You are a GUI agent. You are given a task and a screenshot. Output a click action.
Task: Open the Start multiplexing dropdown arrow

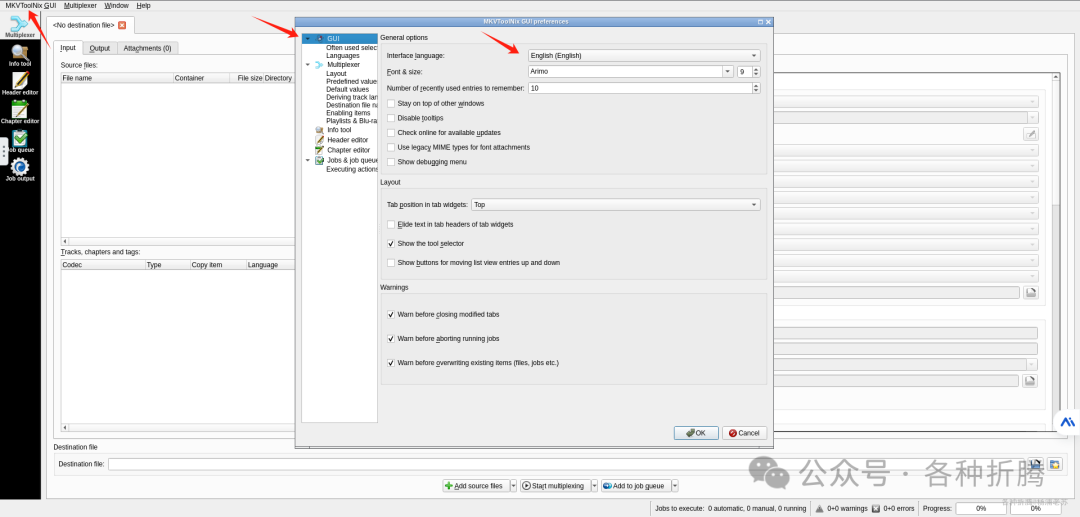pos(594,486)
